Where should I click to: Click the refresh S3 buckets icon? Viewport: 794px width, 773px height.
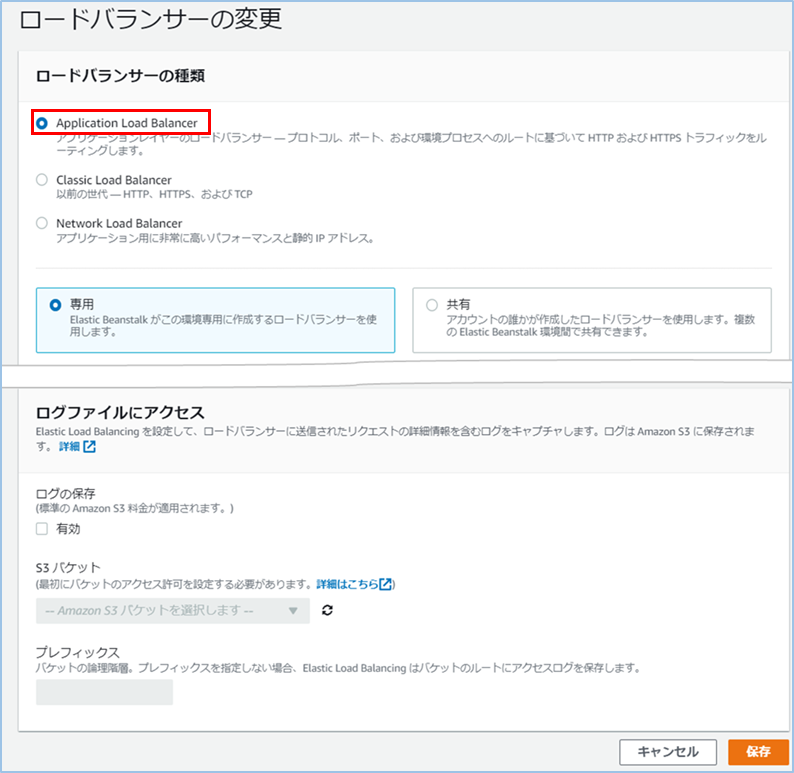[x=327, y=610]
